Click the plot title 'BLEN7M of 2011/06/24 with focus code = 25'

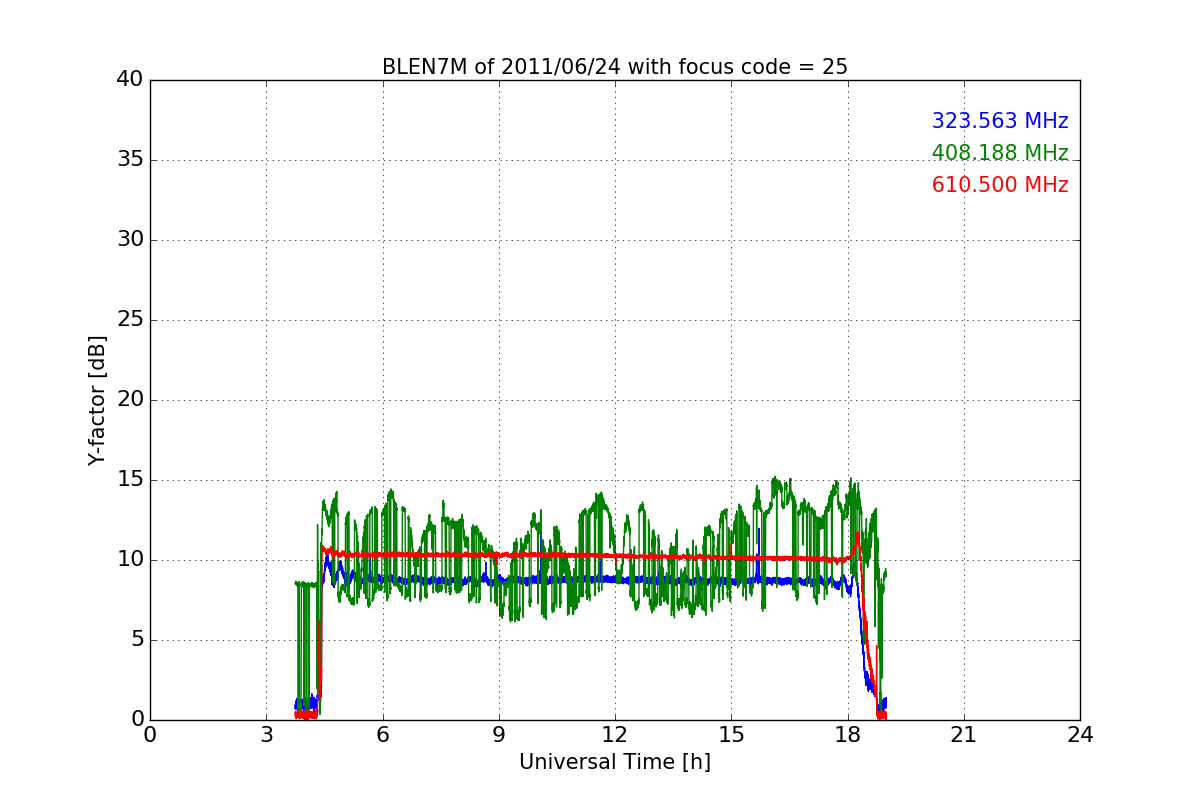tap(614, 67)
